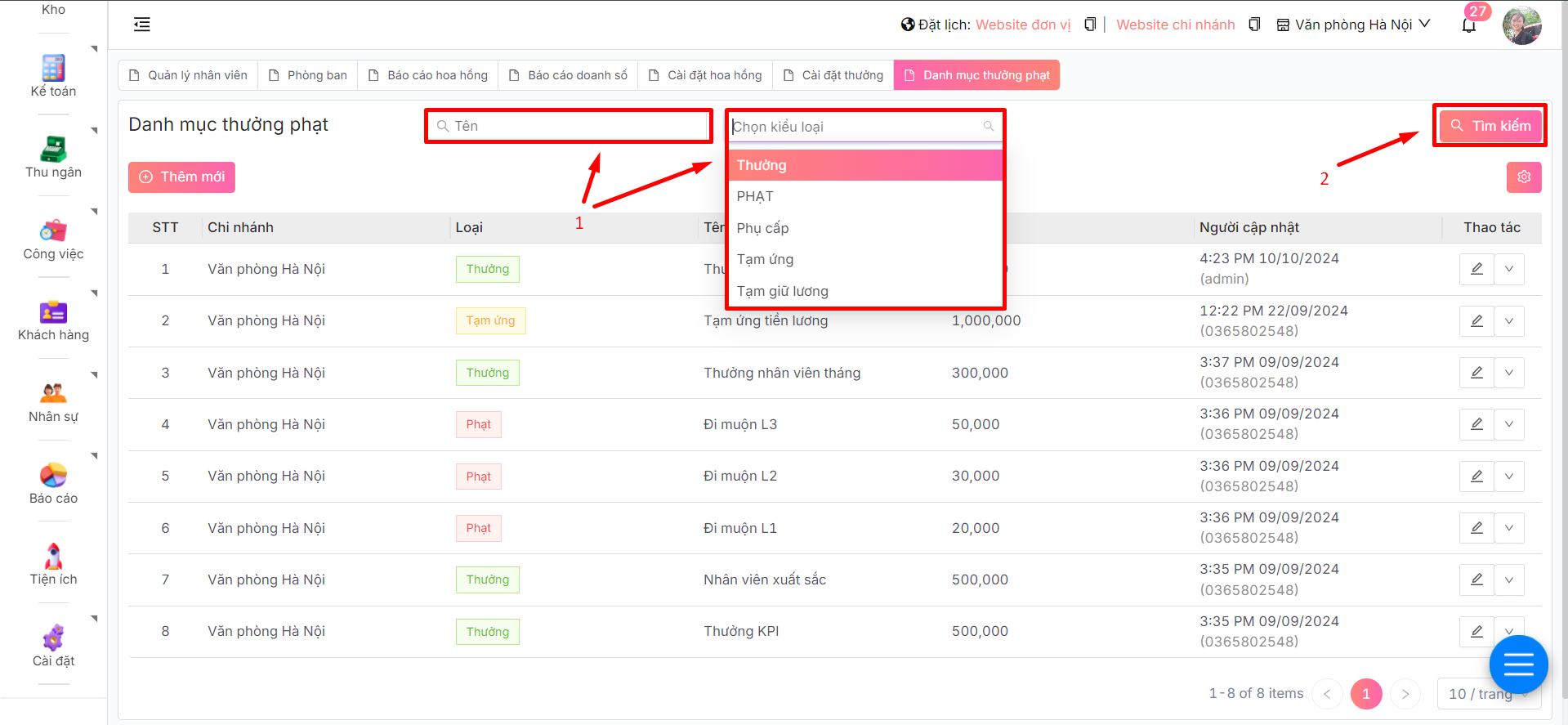This screenshot has height=725, width=1568.
Task: Open the Cài đặt hoa hồng tab
Action: point(705,75)
